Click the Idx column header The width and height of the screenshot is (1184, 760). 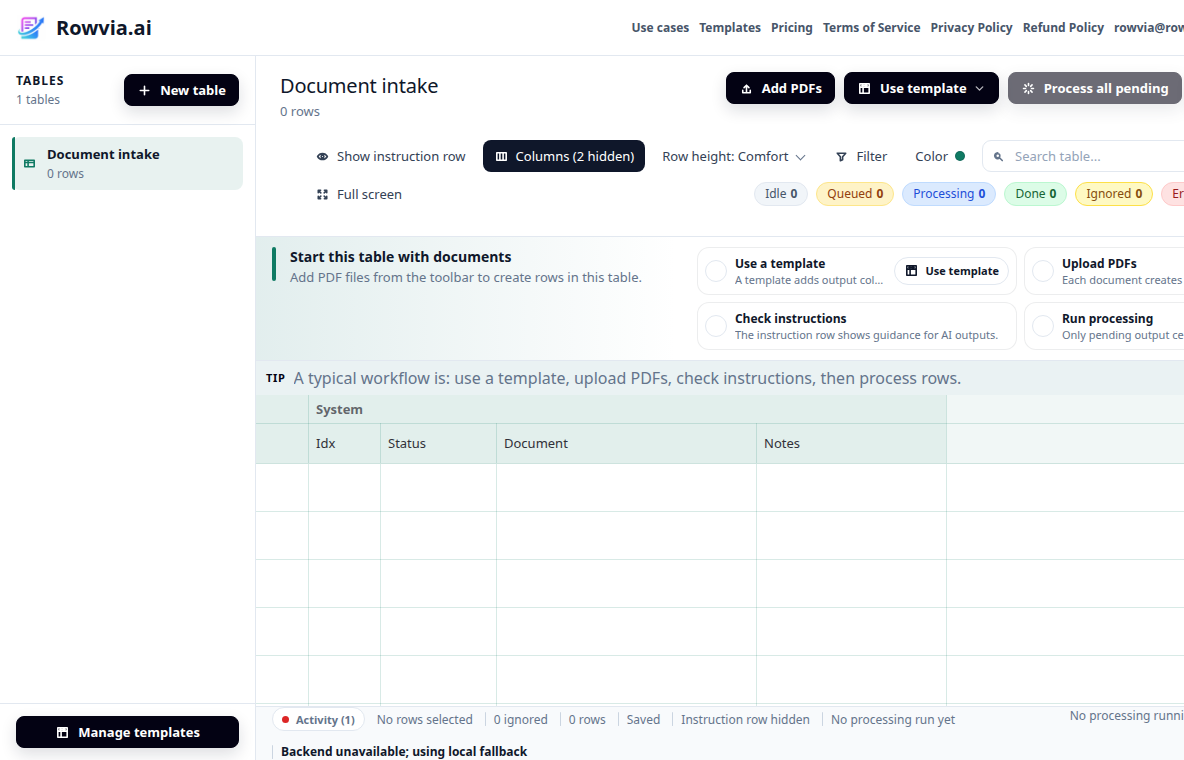344,443
